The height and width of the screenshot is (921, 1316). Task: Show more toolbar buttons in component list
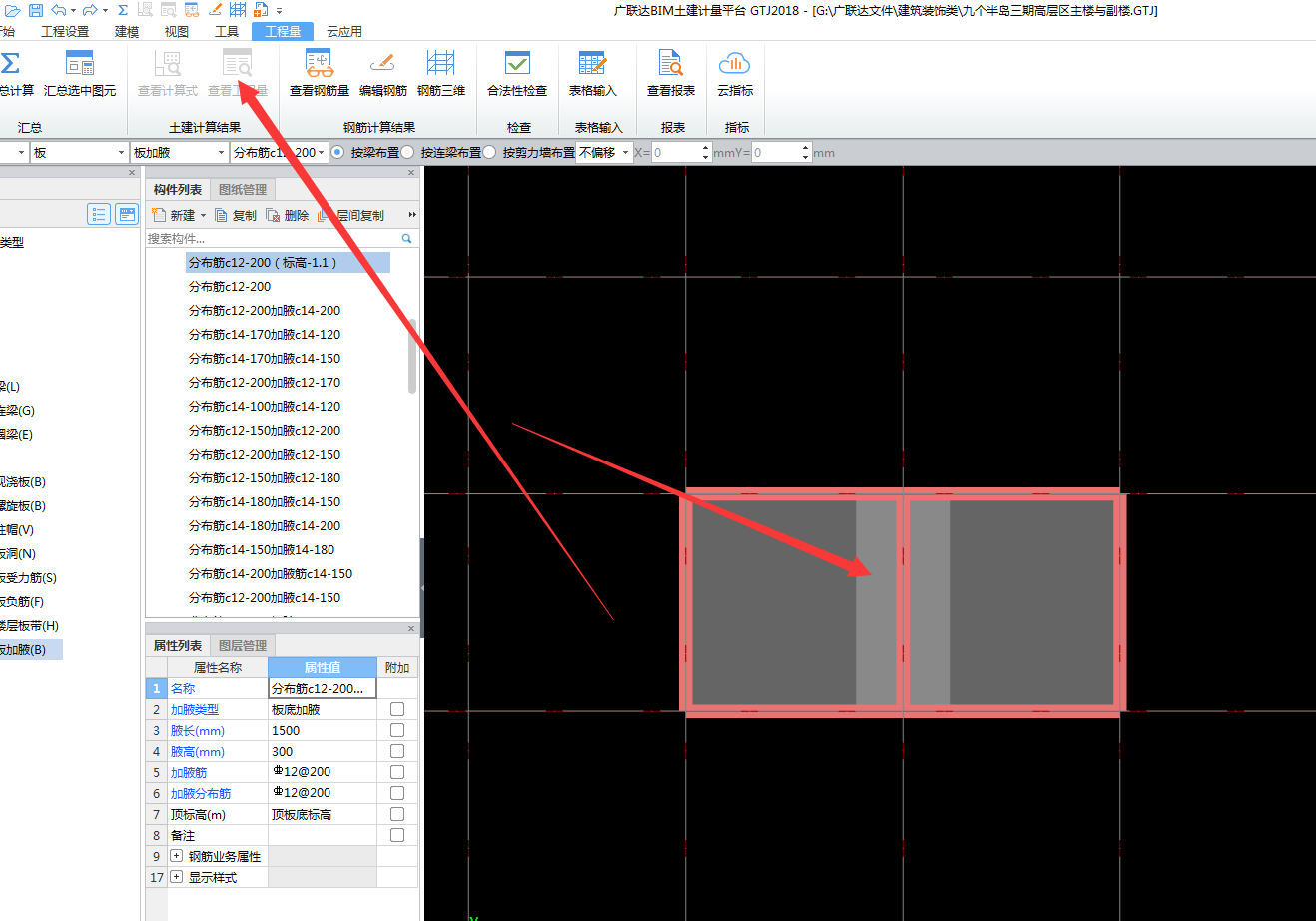[412, 215]
